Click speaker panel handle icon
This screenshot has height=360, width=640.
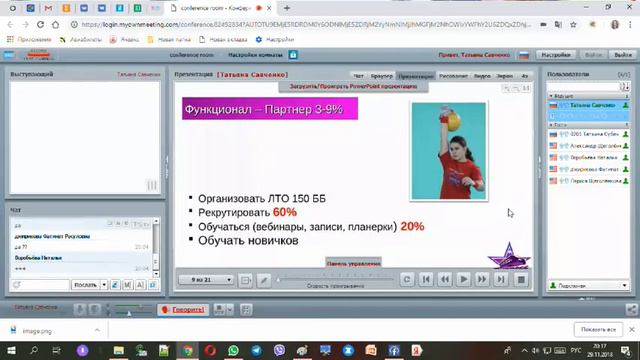(151, 185)
